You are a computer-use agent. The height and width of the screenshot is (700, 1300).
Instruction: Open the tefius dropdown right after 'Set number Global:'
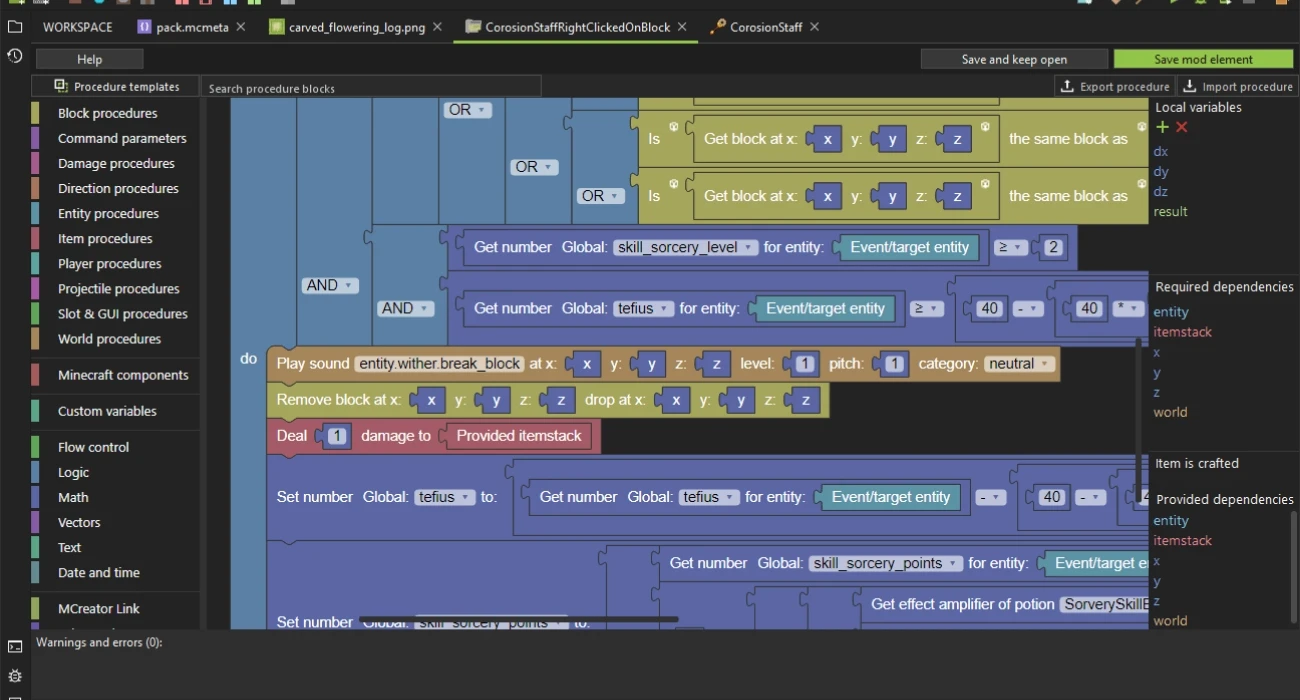tap(444, 497)
